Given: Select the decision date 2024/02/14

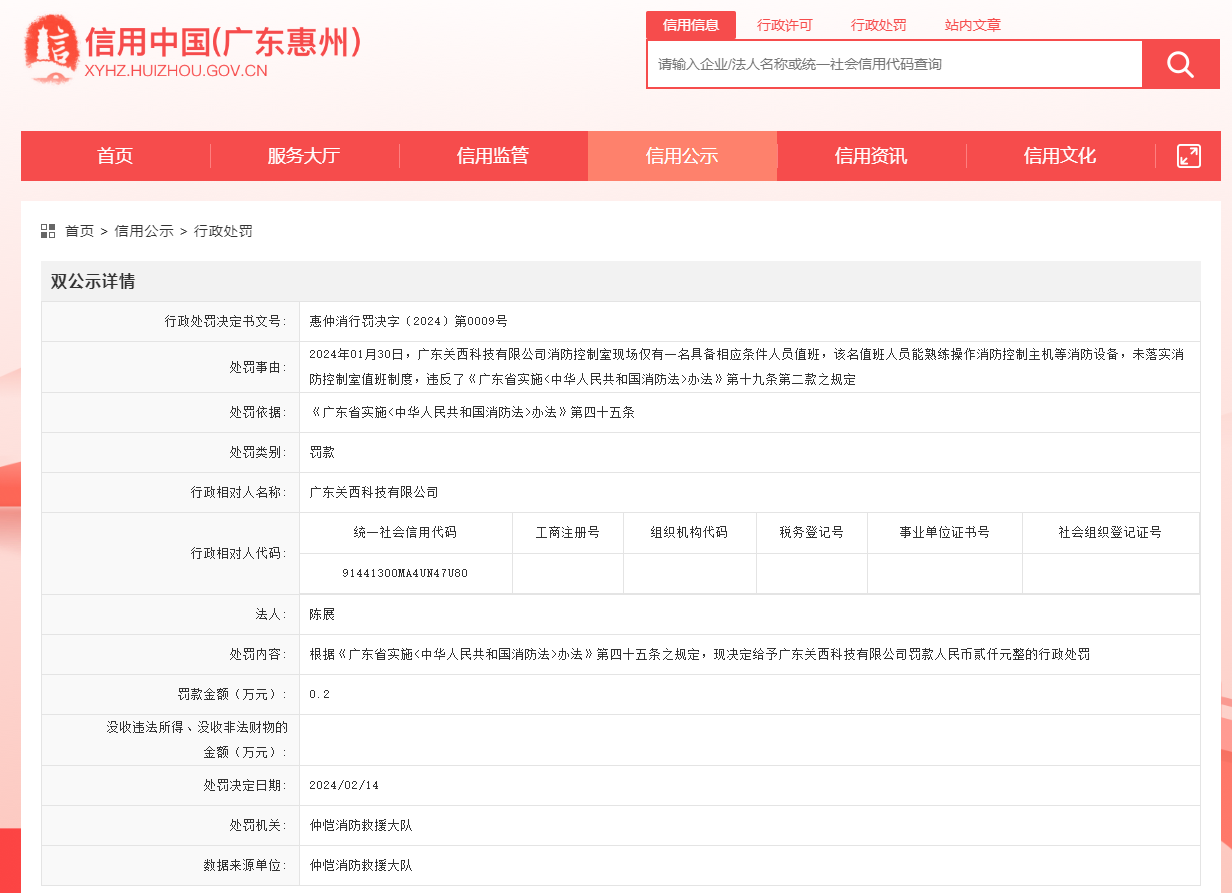Looking at the screenshot, I should (x=344, y=785).
